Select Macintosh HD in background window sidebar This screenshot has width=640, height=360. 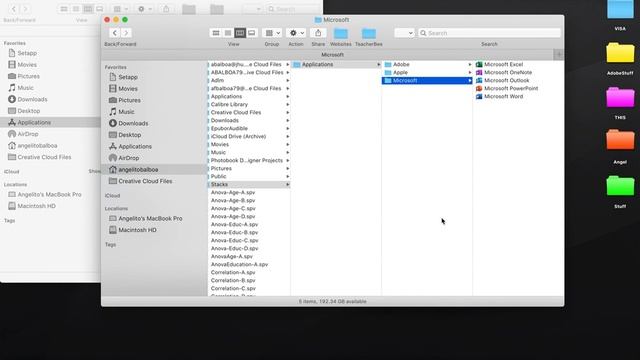(50, 206)
